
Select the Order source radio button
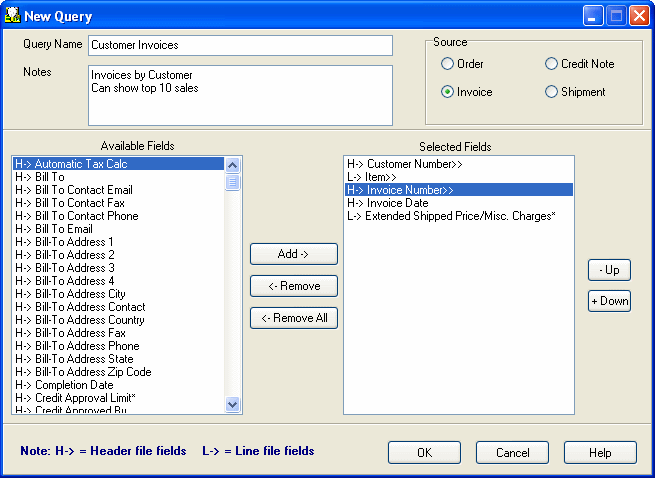point(448,64)
